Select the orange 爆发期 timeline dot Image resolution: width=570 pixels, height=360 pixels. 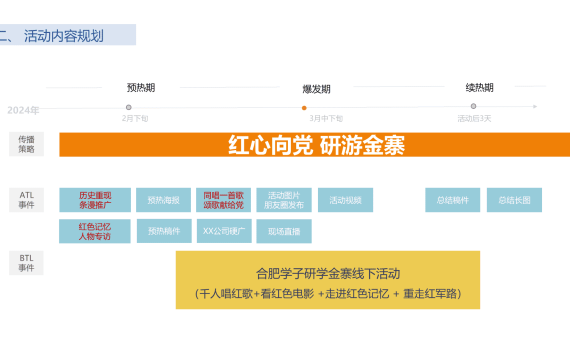[x=304, y=108]
